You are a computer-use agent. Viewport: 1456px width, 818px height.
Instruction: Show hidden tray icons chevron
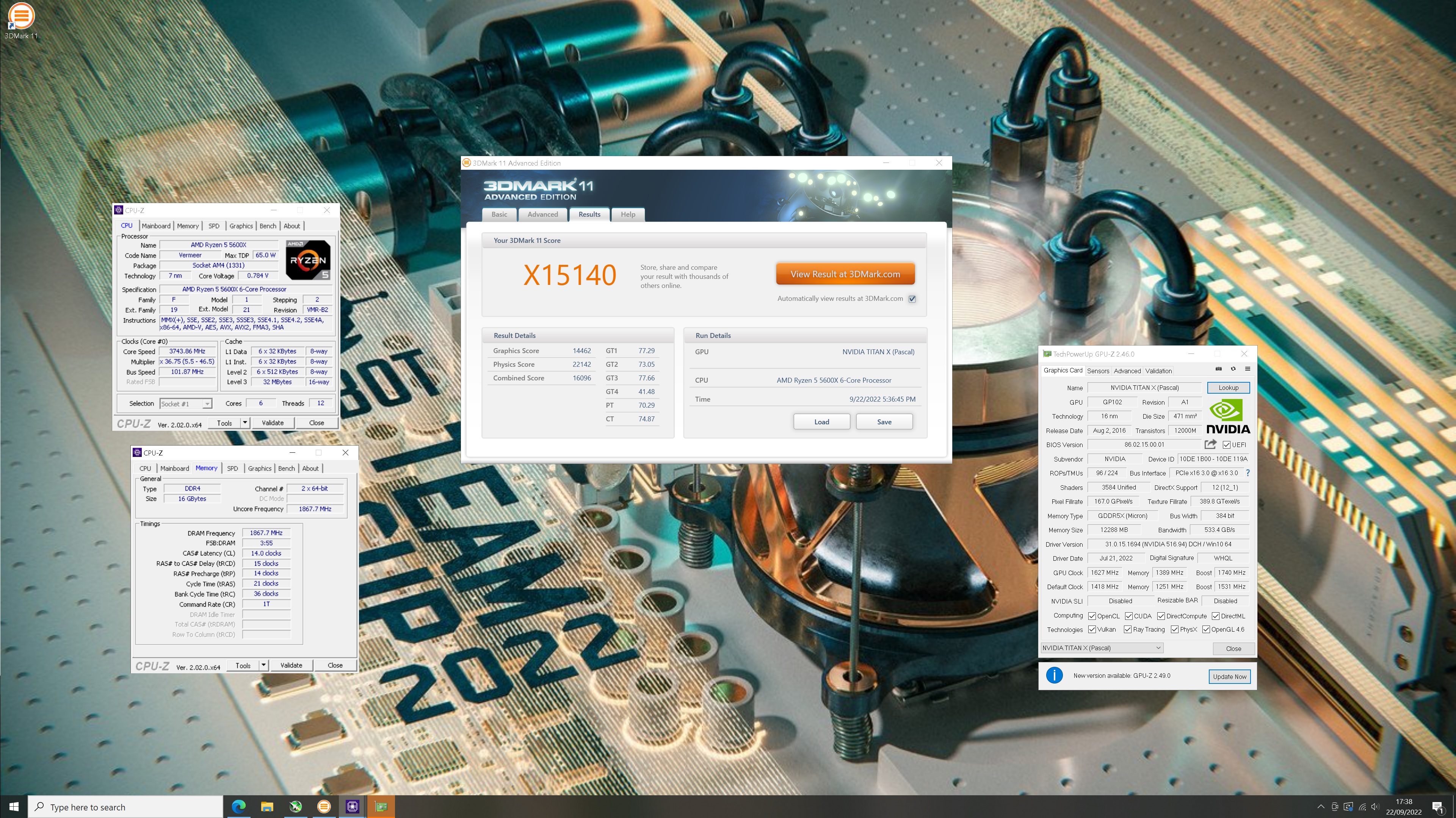[1320, 806]
